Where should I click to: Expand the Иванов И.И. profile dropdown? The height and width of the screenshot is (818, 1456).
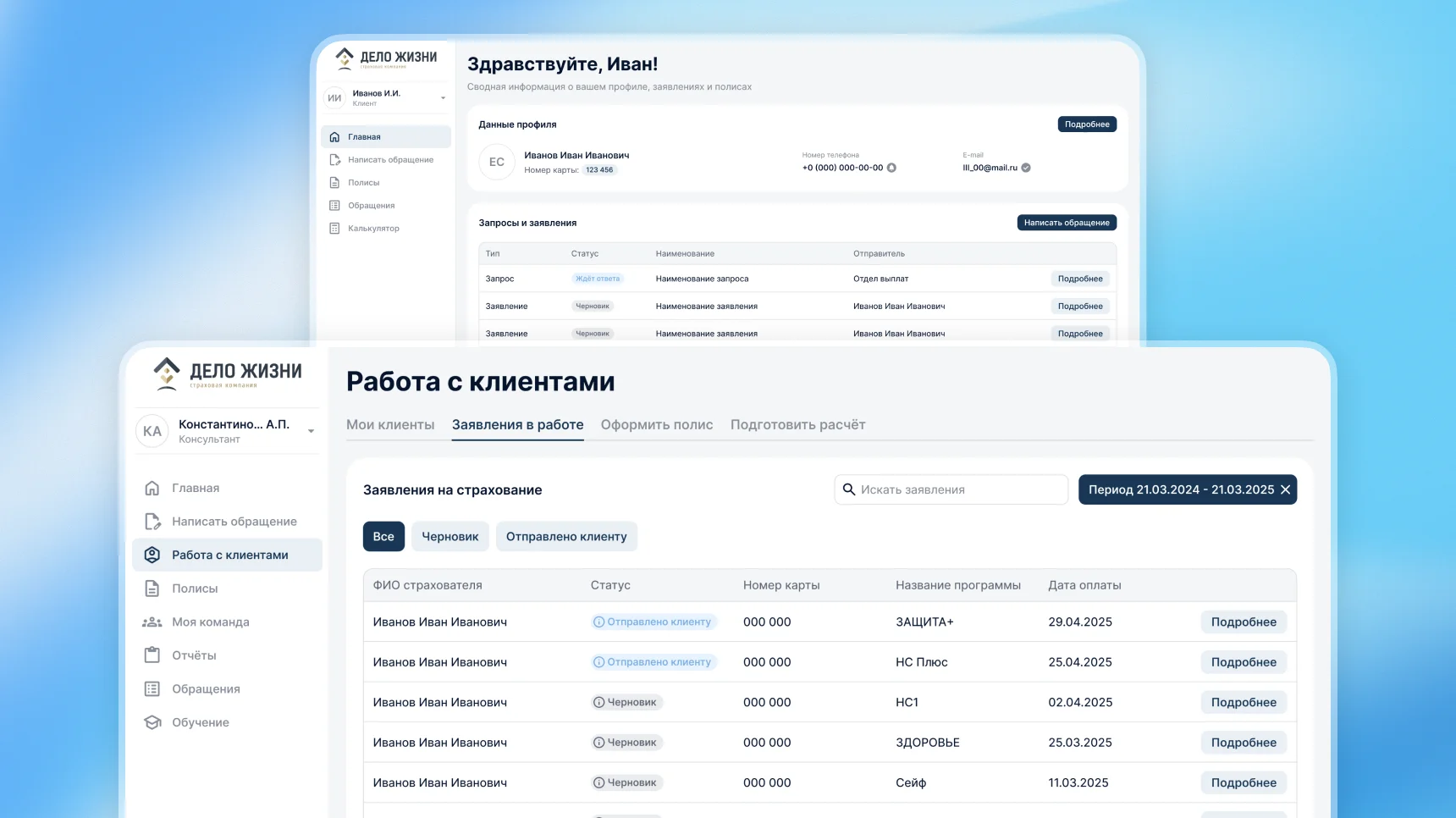point(443,98)
